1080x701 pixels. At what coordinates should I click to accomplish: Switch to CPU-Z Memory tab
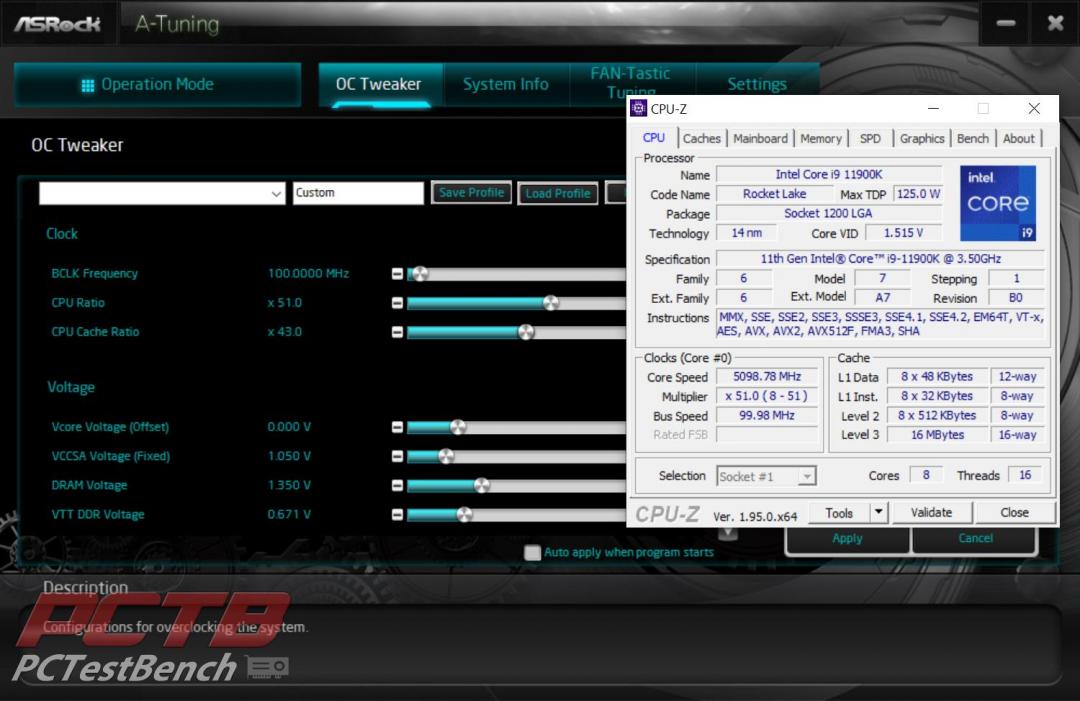(x=820, y=138)
